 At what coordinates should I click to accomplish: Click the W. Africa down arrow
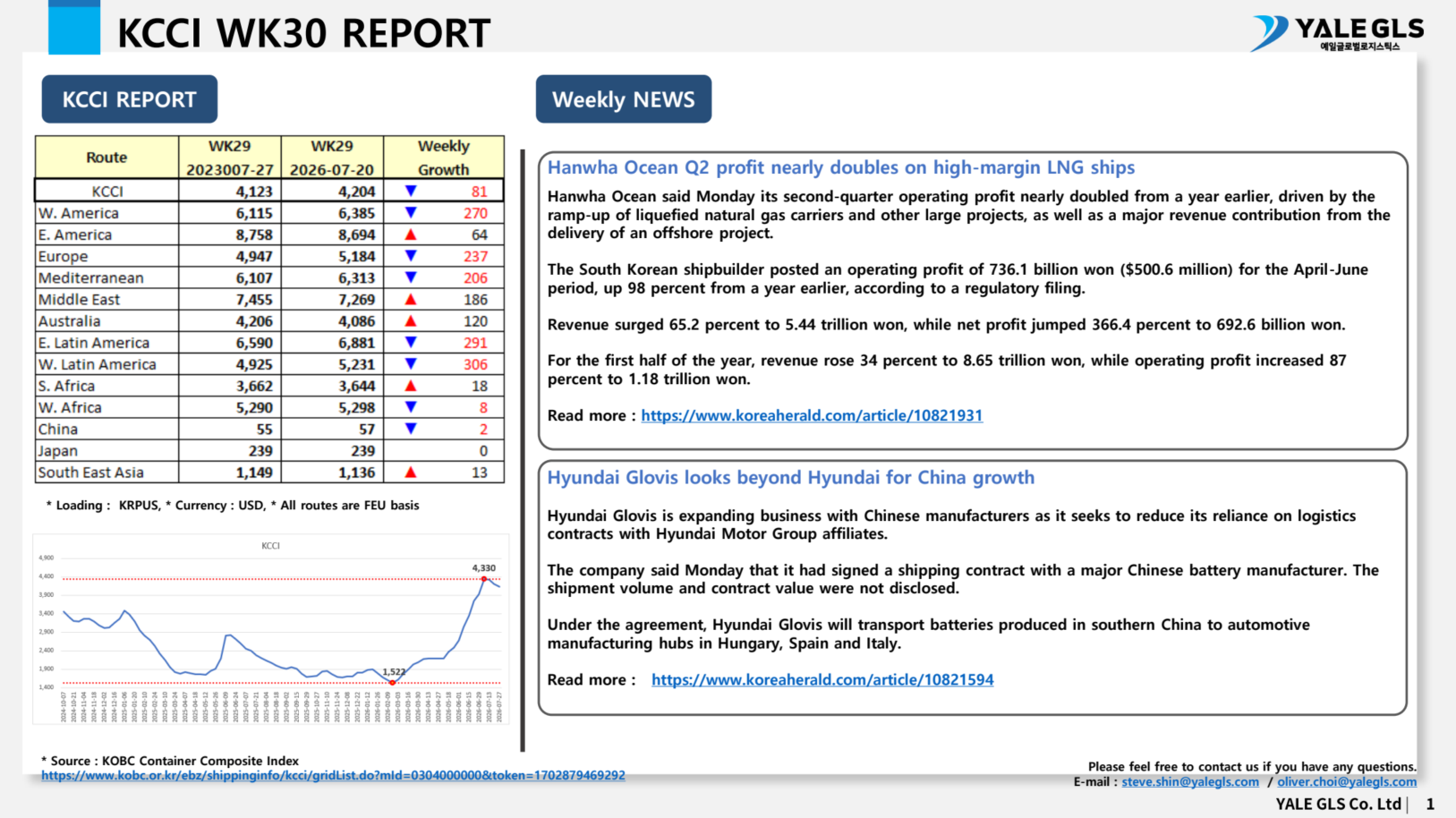(411, 407)
